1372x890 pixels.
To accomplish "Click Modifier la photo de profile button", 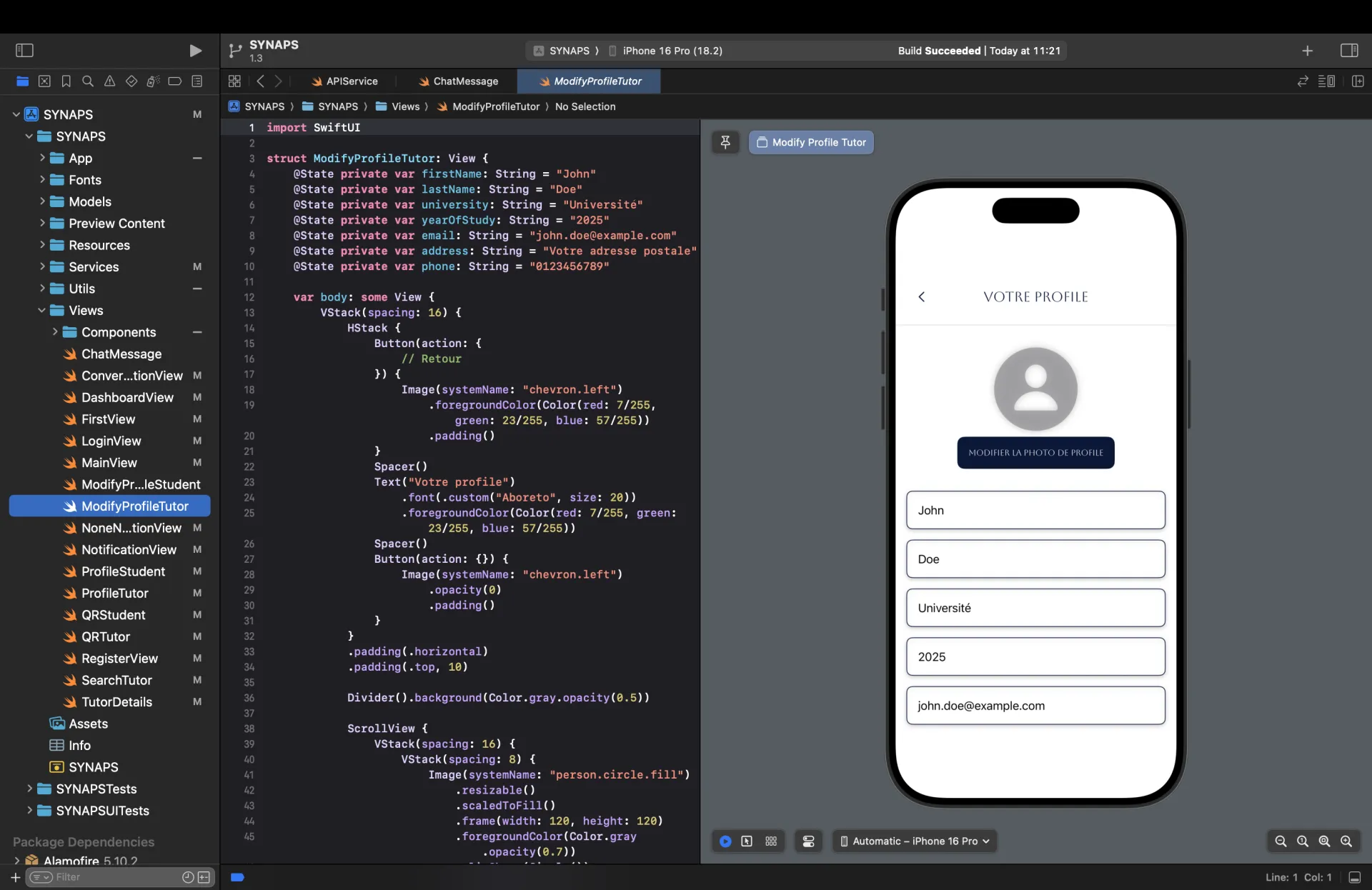I will [x=1035, y=453].
